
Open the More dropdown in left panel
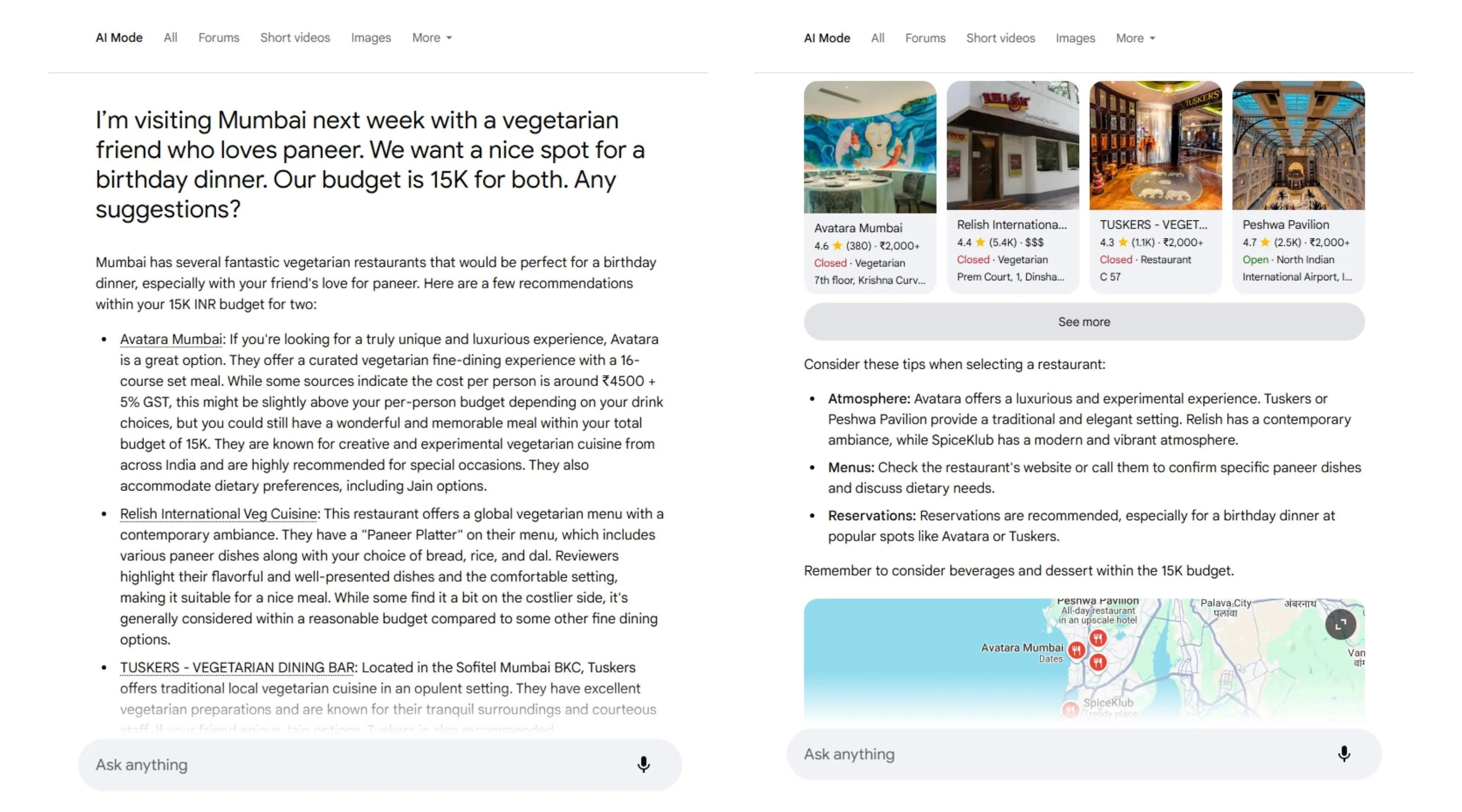432,38
